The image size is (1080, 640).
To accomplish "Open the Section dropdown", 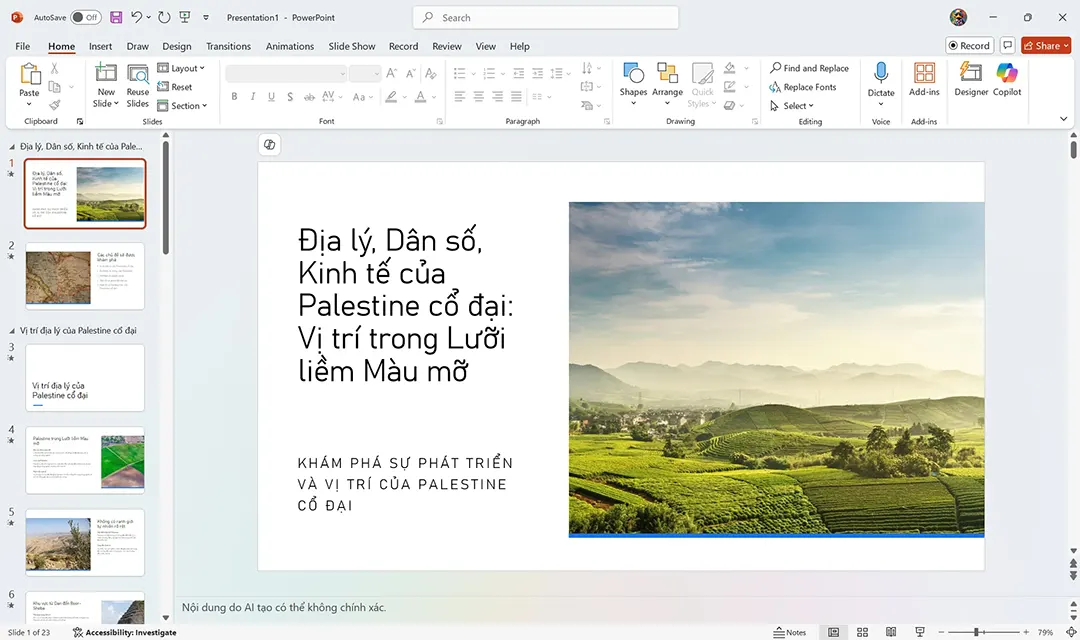I will pos(183,105).
